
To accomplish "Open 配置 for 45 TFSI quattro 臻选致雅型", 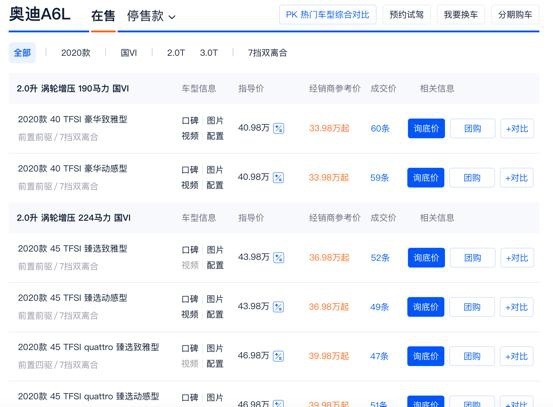I will [215, 364].
